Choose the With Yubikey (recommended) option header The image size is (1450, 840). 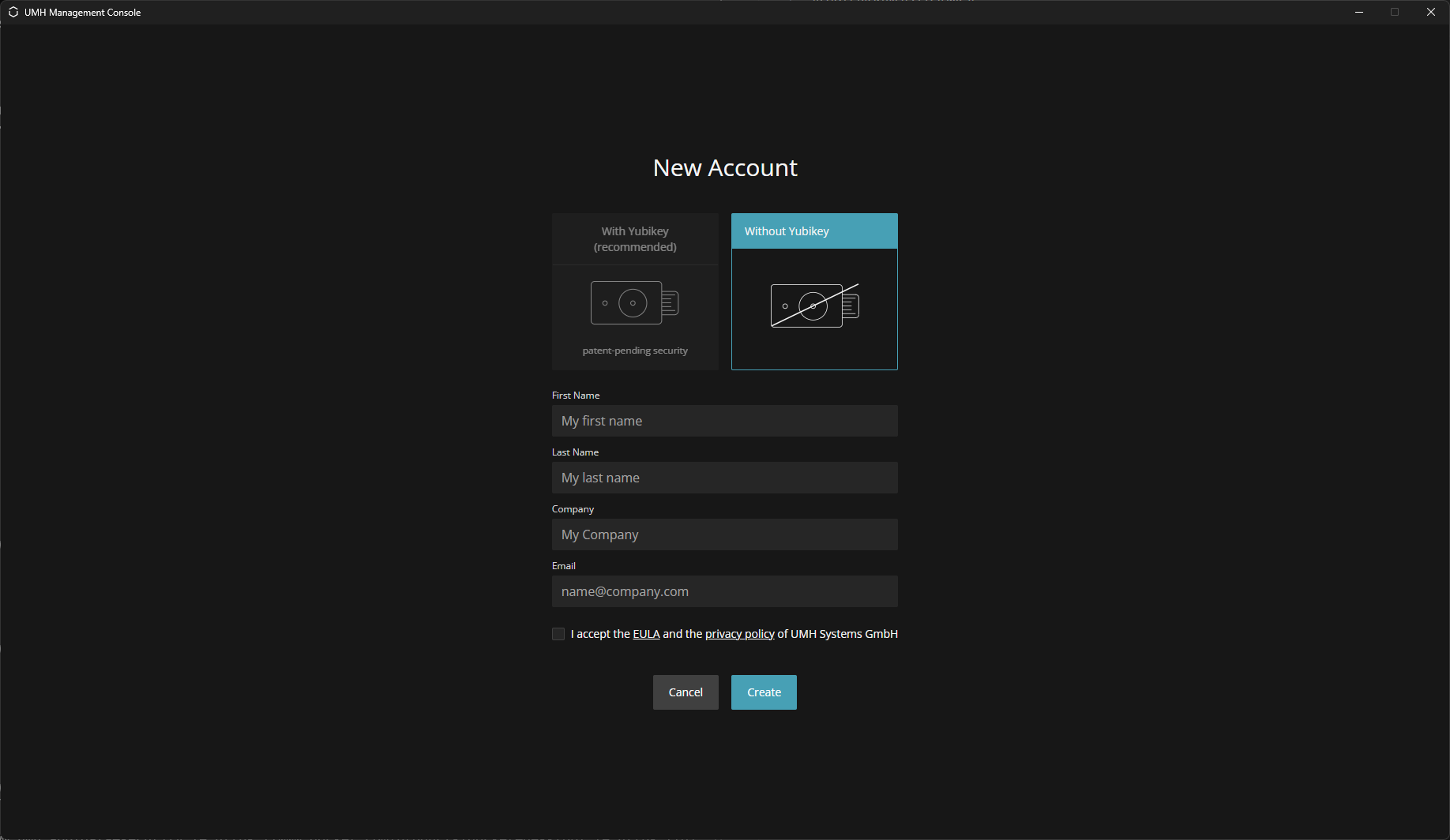[635, 239]
